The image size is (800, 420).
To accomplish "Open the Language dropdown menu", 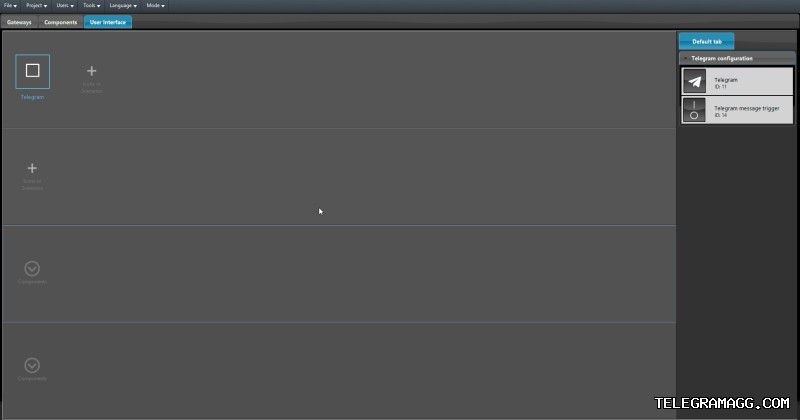I will pyautogui.click(x=123, y=6).
